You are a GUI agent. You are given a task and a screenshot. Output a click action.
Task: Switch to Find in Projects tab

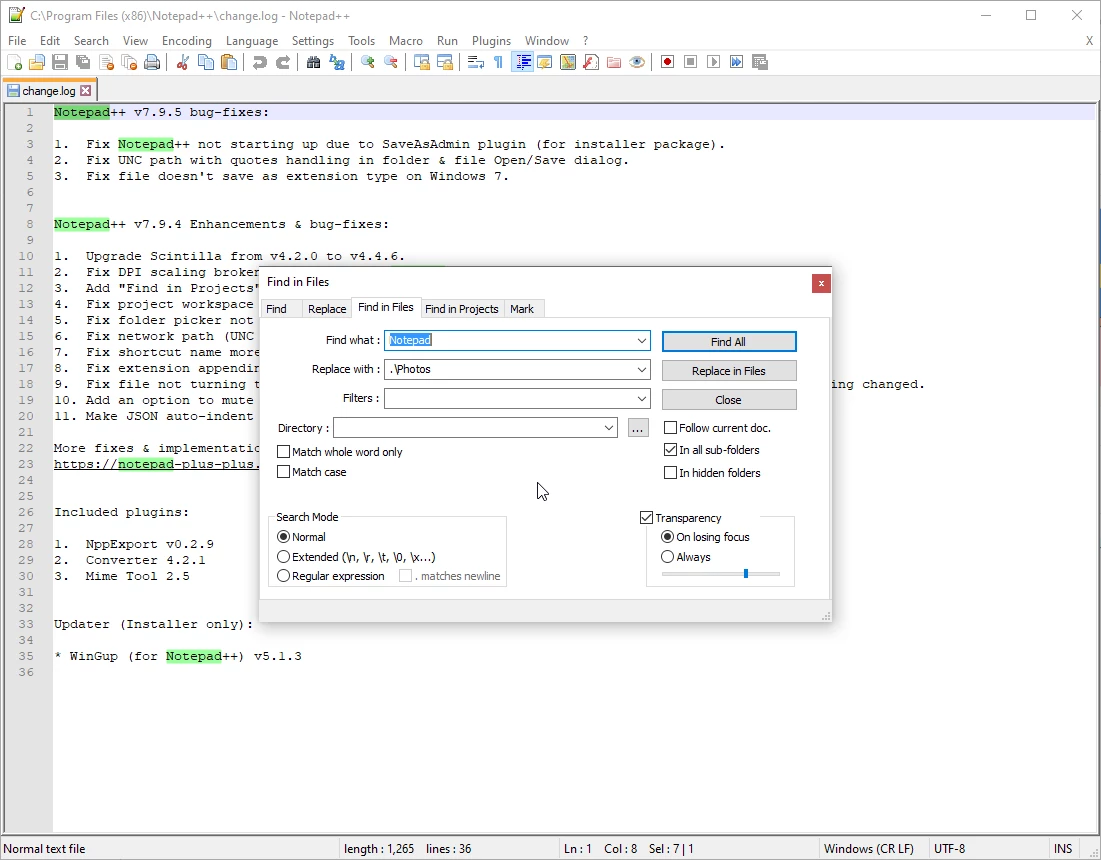461,309
